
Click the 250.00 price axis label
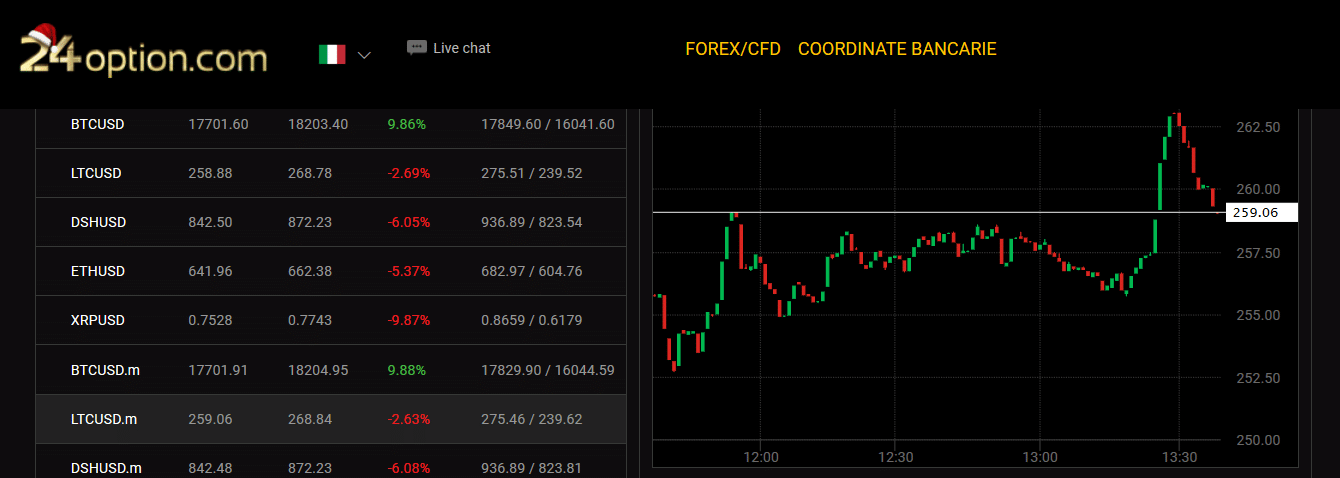tap(1258, 440)
